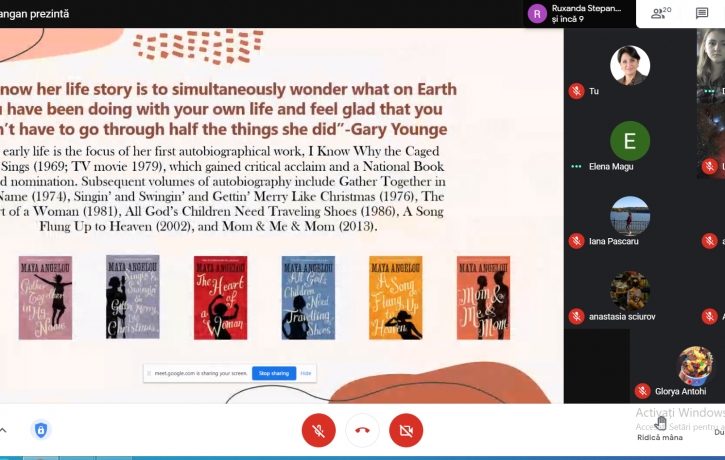This screenshot has height=460, width=725.
Task: Click muted mic icon beside anastasia sciurov
Action: pos(577,316)
